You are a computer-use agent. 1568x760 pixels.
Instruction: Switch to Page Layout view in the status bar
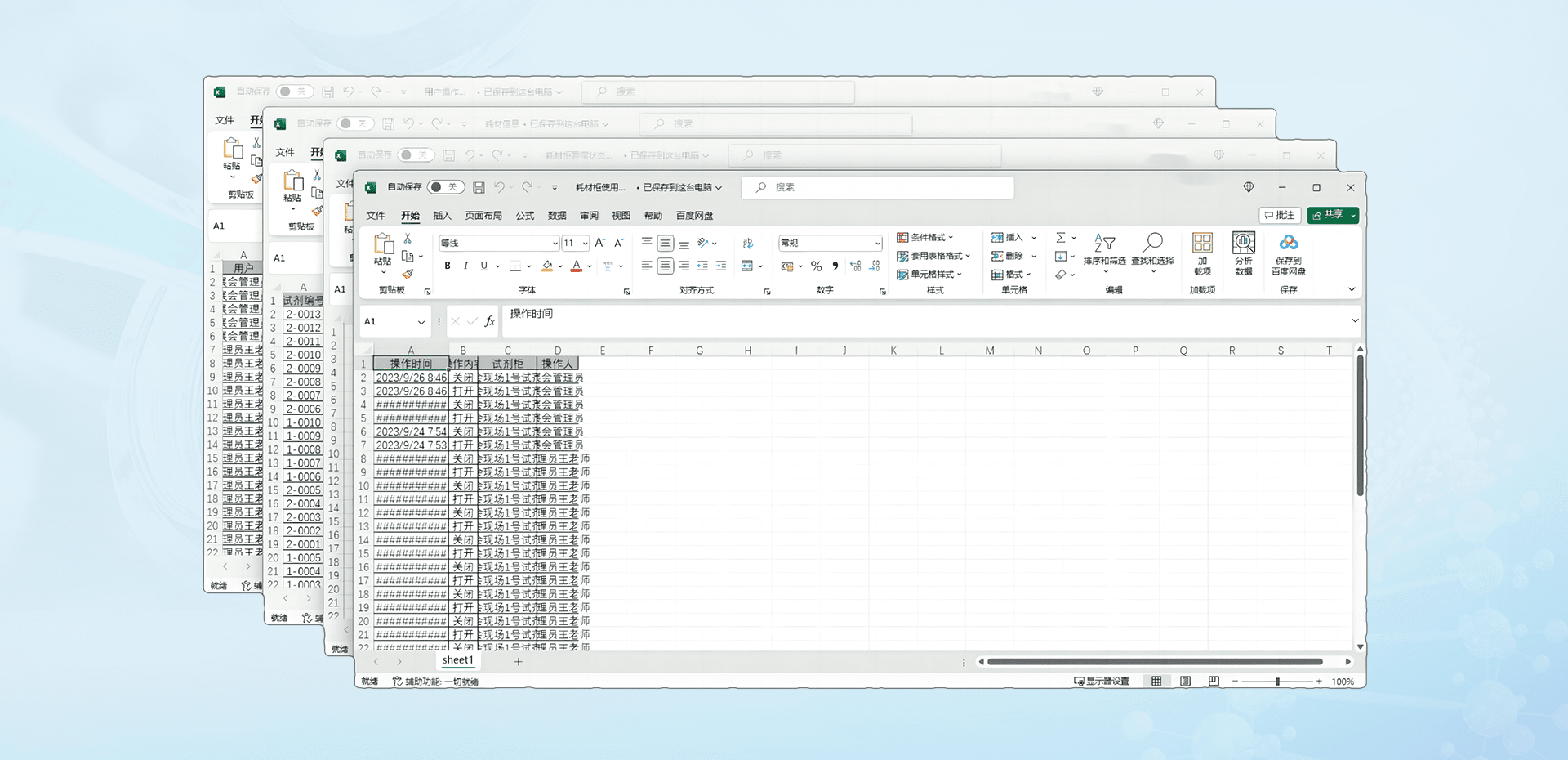tap(1186, 681)
